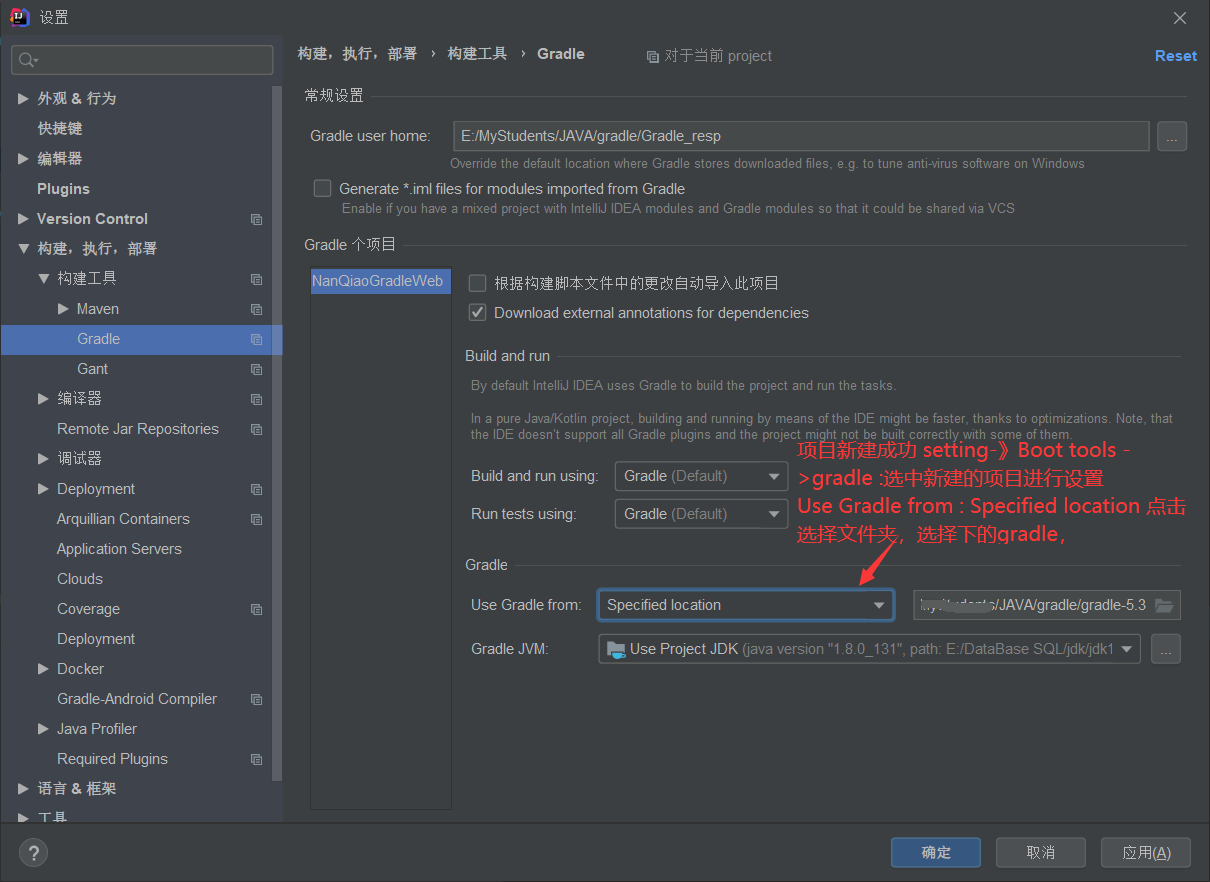Expand the 语言 & 框架 tree node
Screen dimensions: 1210x882
(x=23, y=788)
